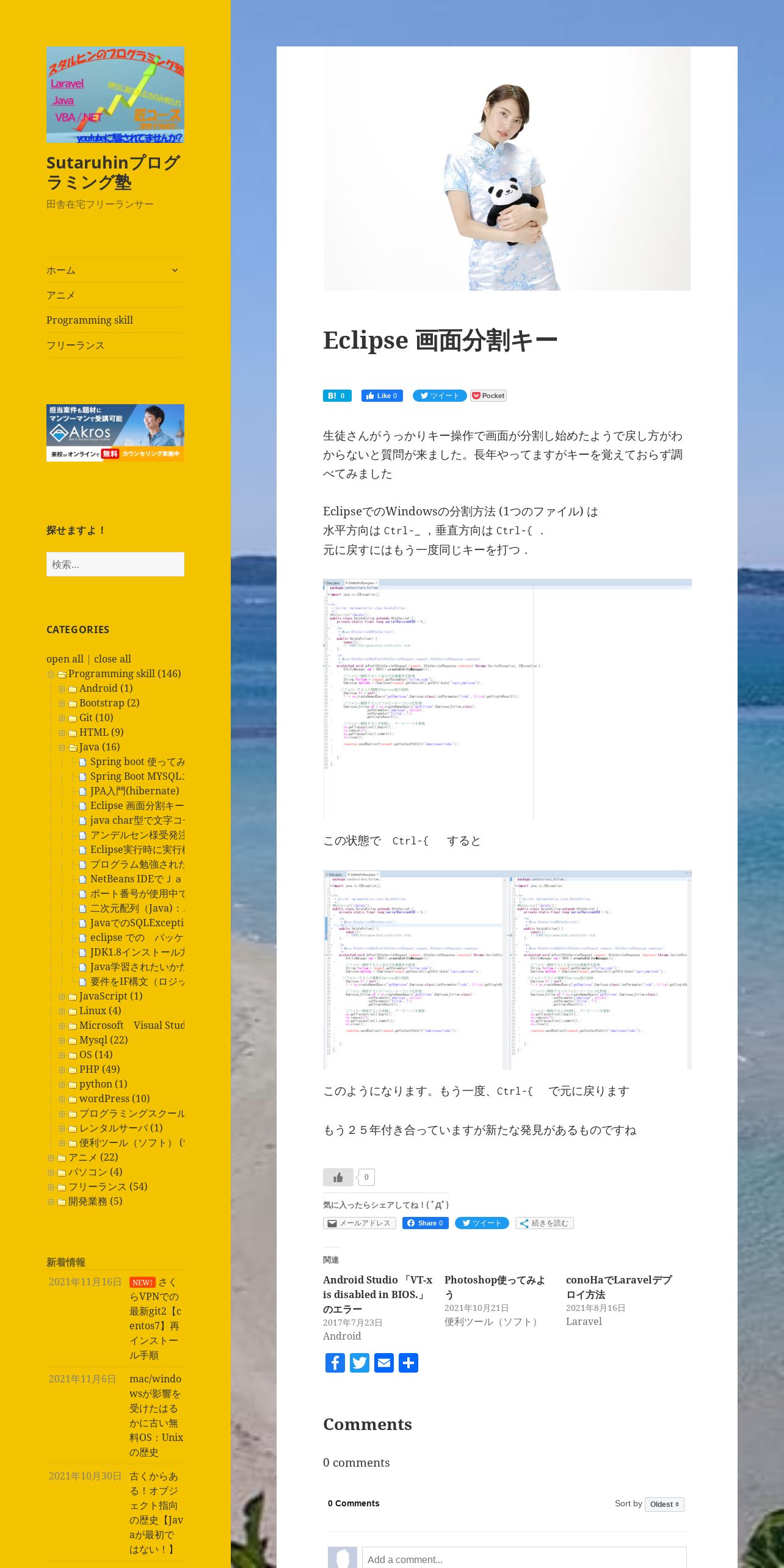
Task: Collapse the Programming skill category tree
Action: pyautogui.click(x=51, y=674)
